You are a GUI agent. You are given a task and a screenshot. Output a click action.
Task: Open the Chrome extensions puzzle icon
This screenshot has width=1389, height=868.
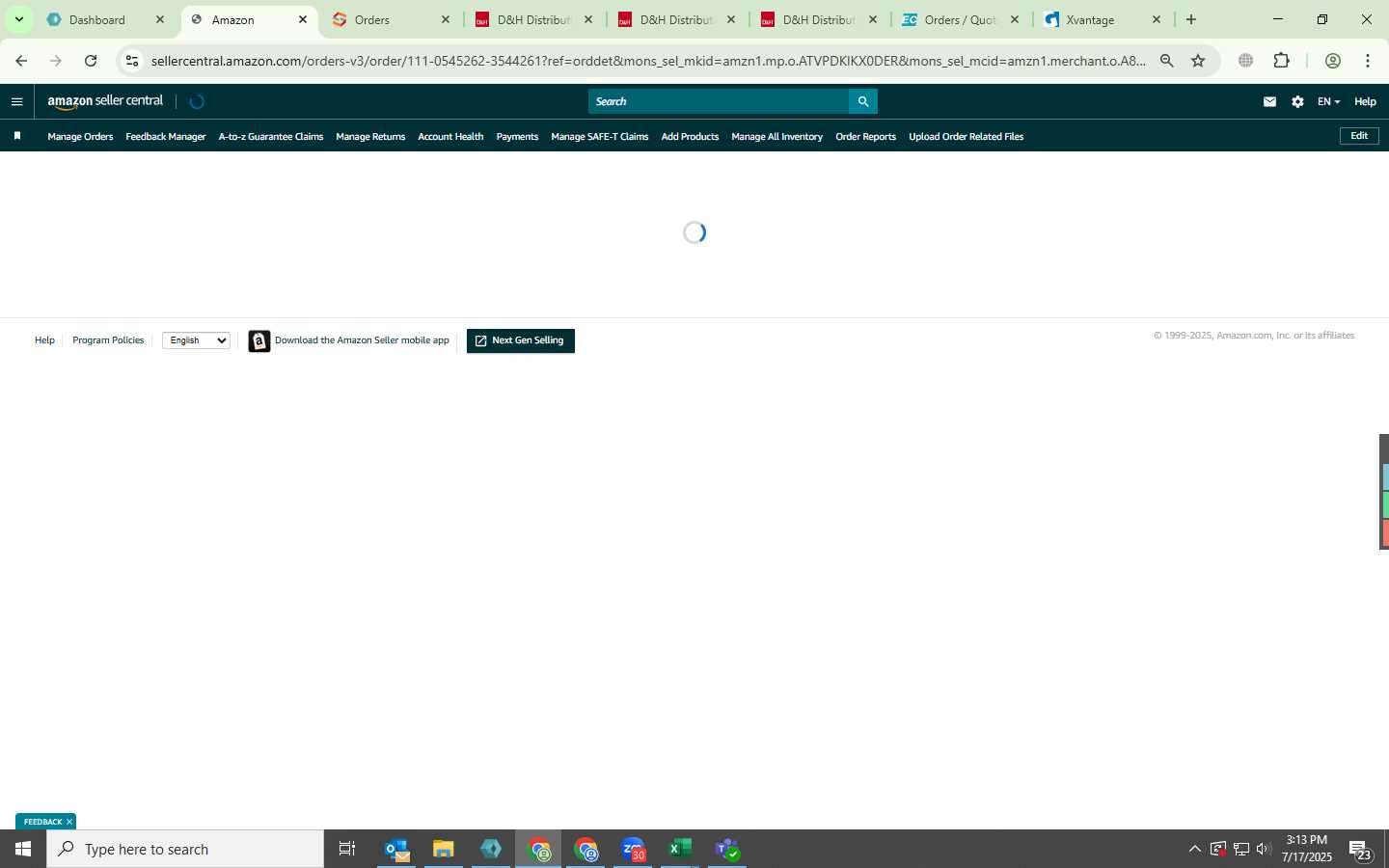1281,61
